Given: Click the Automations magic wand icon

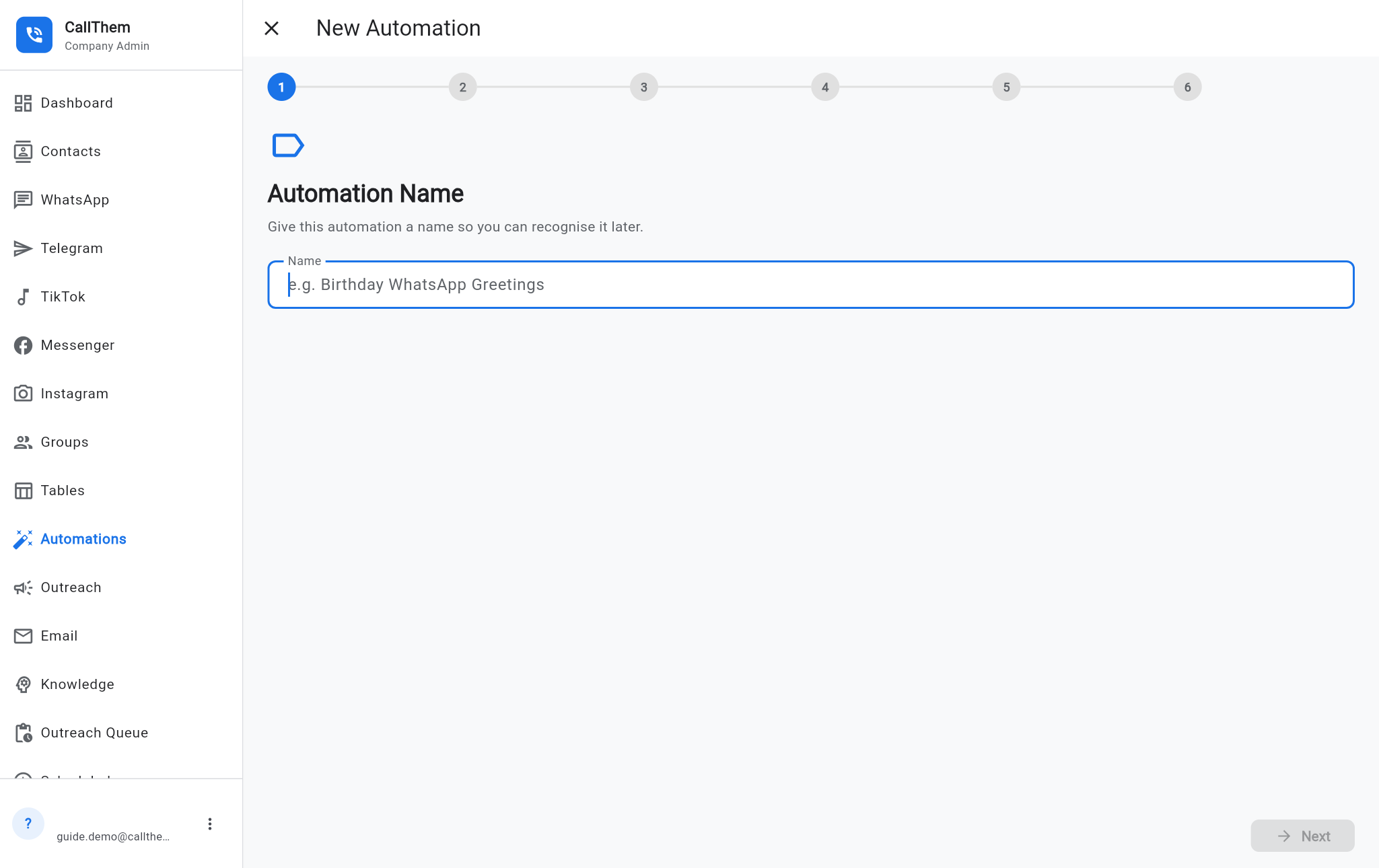Looking at the screenshot, I should (x=23, y=539).
